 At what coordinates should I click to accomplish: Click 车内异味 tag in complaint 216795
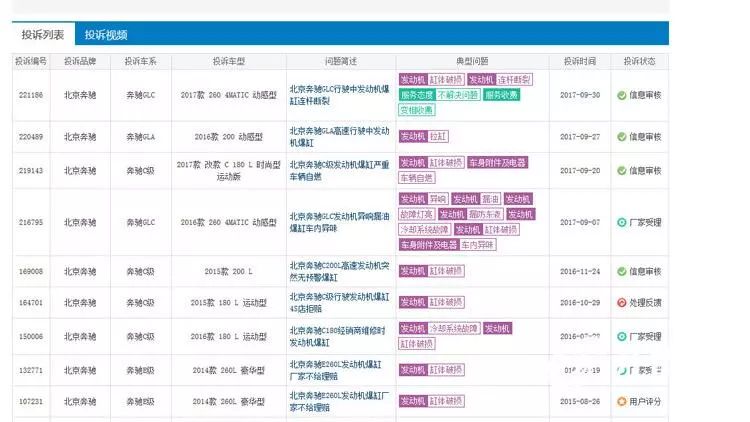pyautogui.click(x=477, y=245)
